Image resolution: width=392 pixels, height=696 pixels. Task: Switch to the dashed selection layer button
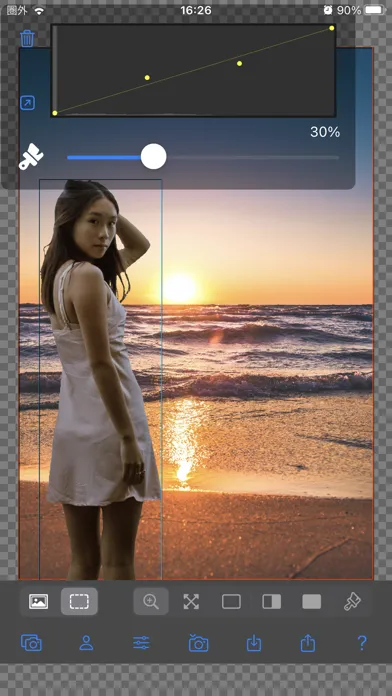click(79, 601)
